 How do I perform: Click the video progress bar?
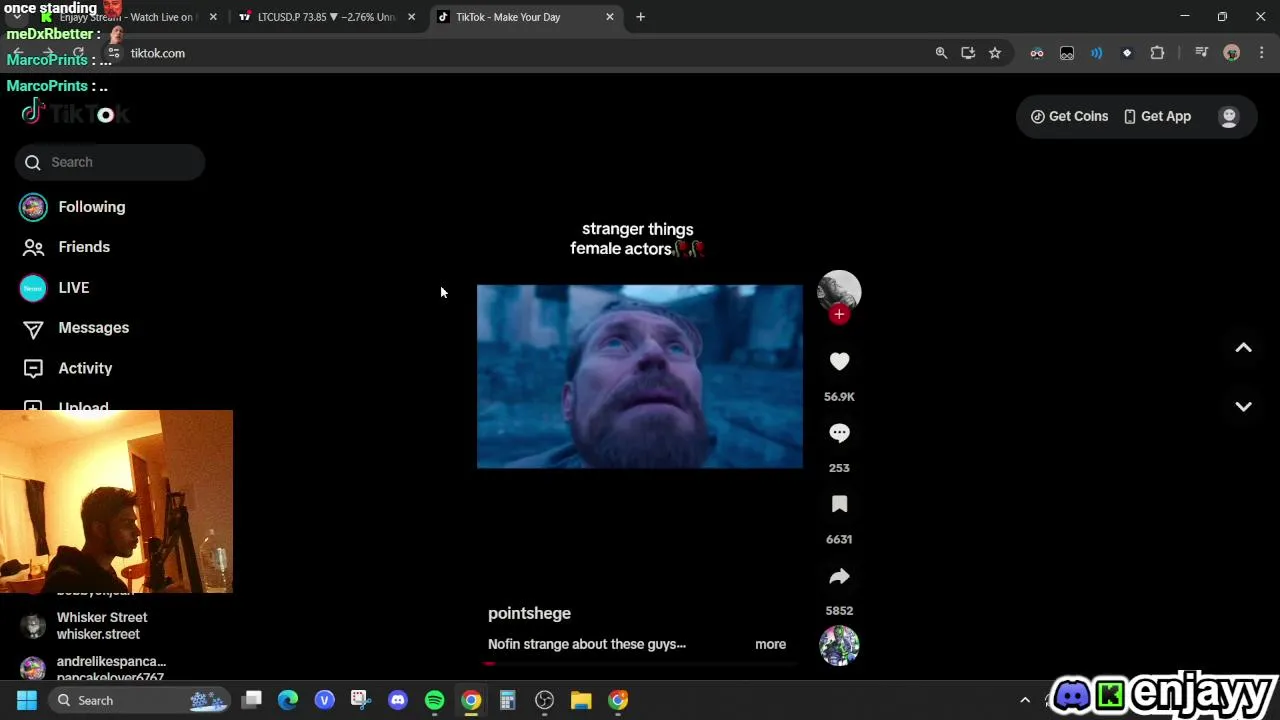click(x=640, y=663)
